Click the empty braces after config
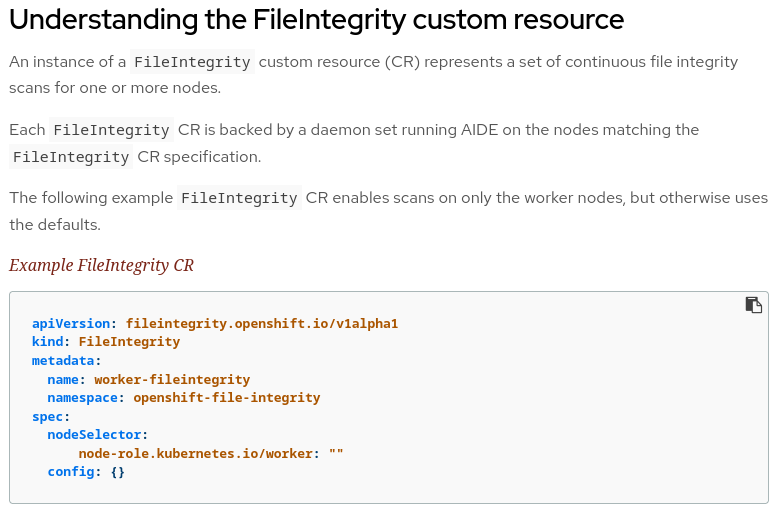 point(117,471)
